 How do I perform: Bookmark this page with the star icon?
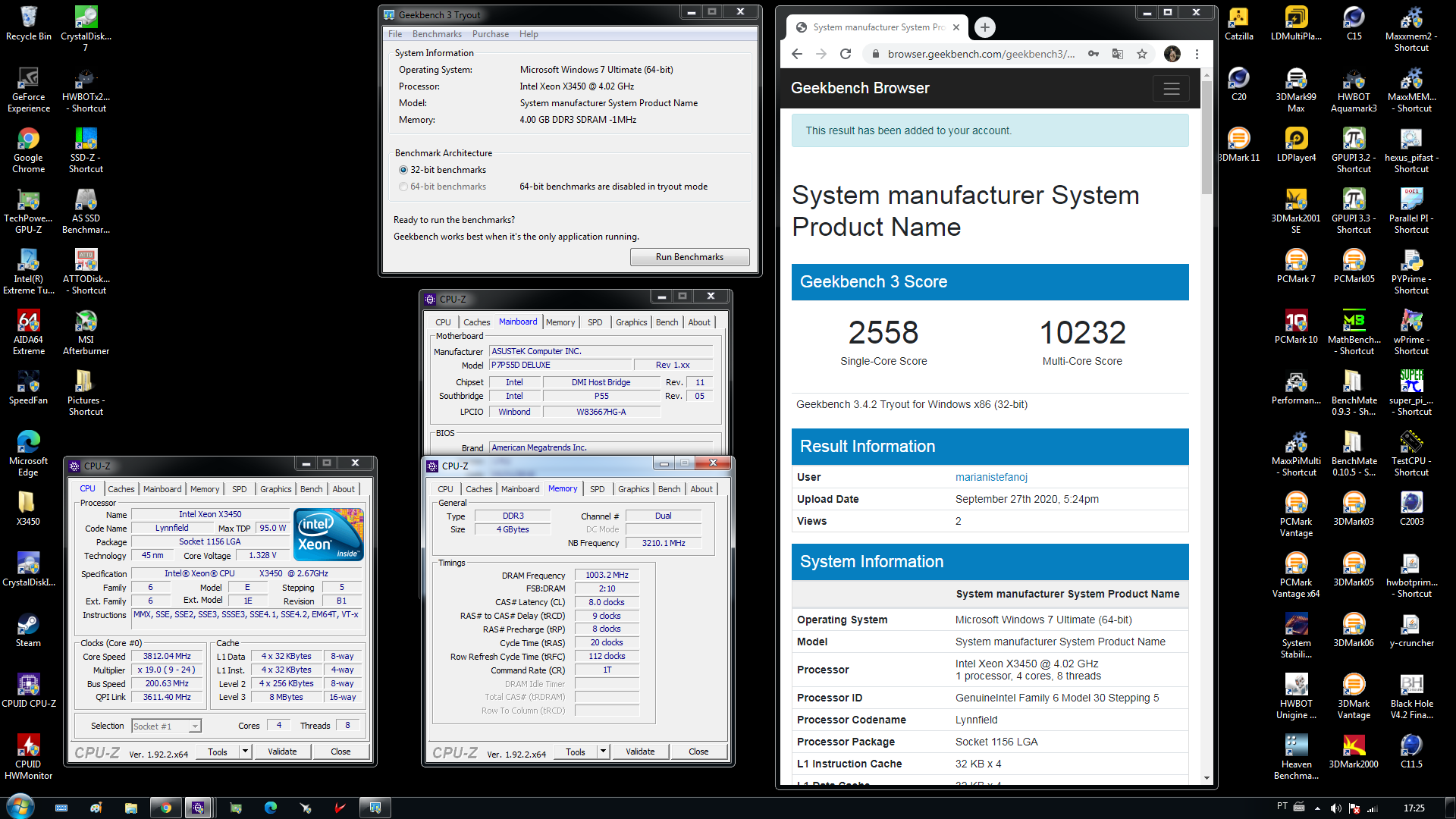(x=1142, y=54)
